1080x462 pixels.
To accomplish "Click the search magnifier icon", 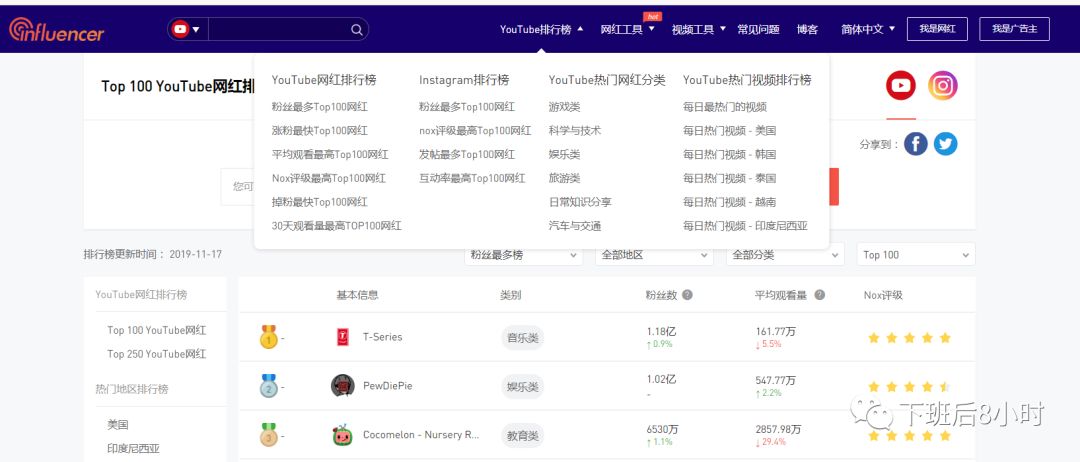I will coord(357,30).
